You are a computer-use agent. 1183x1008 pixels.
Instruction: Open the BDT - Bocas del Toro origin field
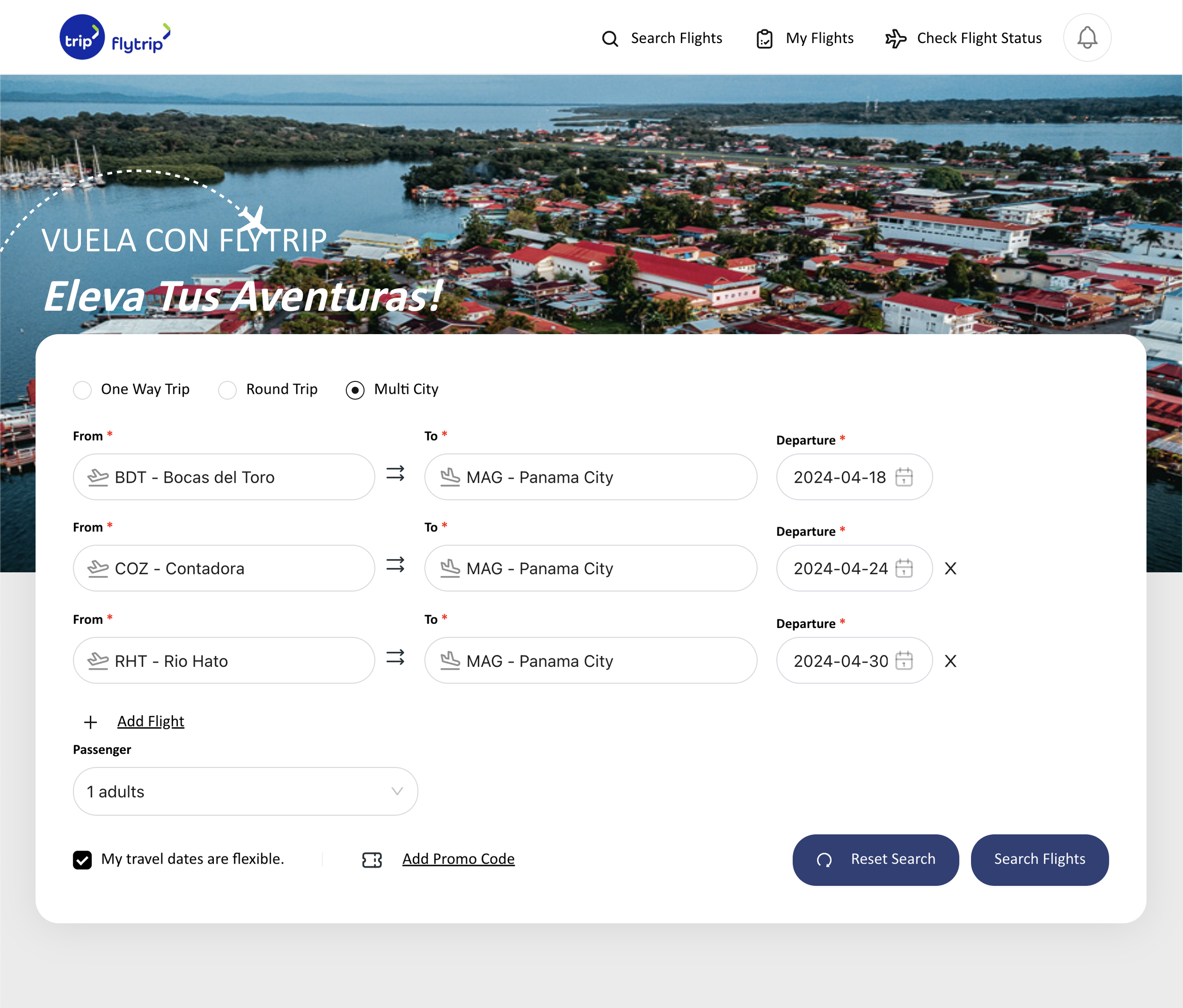coord(224,477)
